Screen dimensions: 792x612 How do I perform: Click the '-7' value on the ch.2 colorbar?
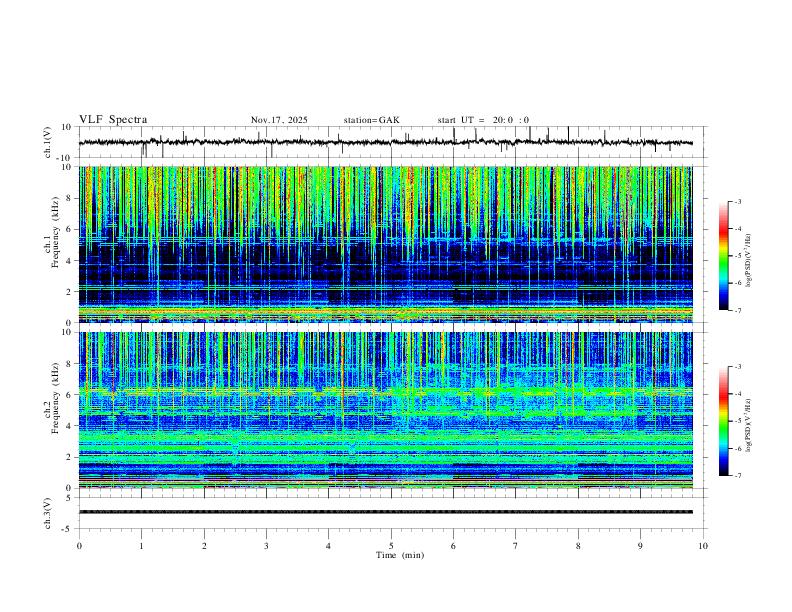[737, 475]
